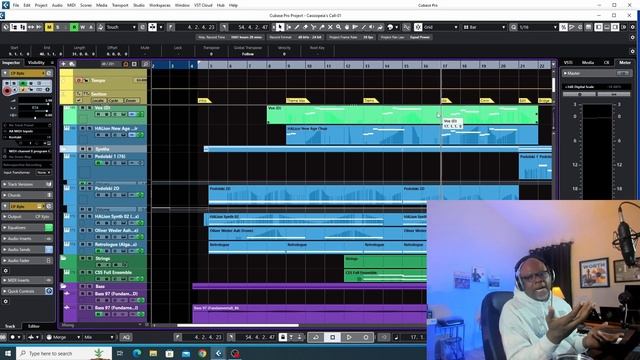Image resolution: width=640 pixels, height=360 pixels.
Task: Open the Grid snap type dropdown
Action: [x=441, y=27]
